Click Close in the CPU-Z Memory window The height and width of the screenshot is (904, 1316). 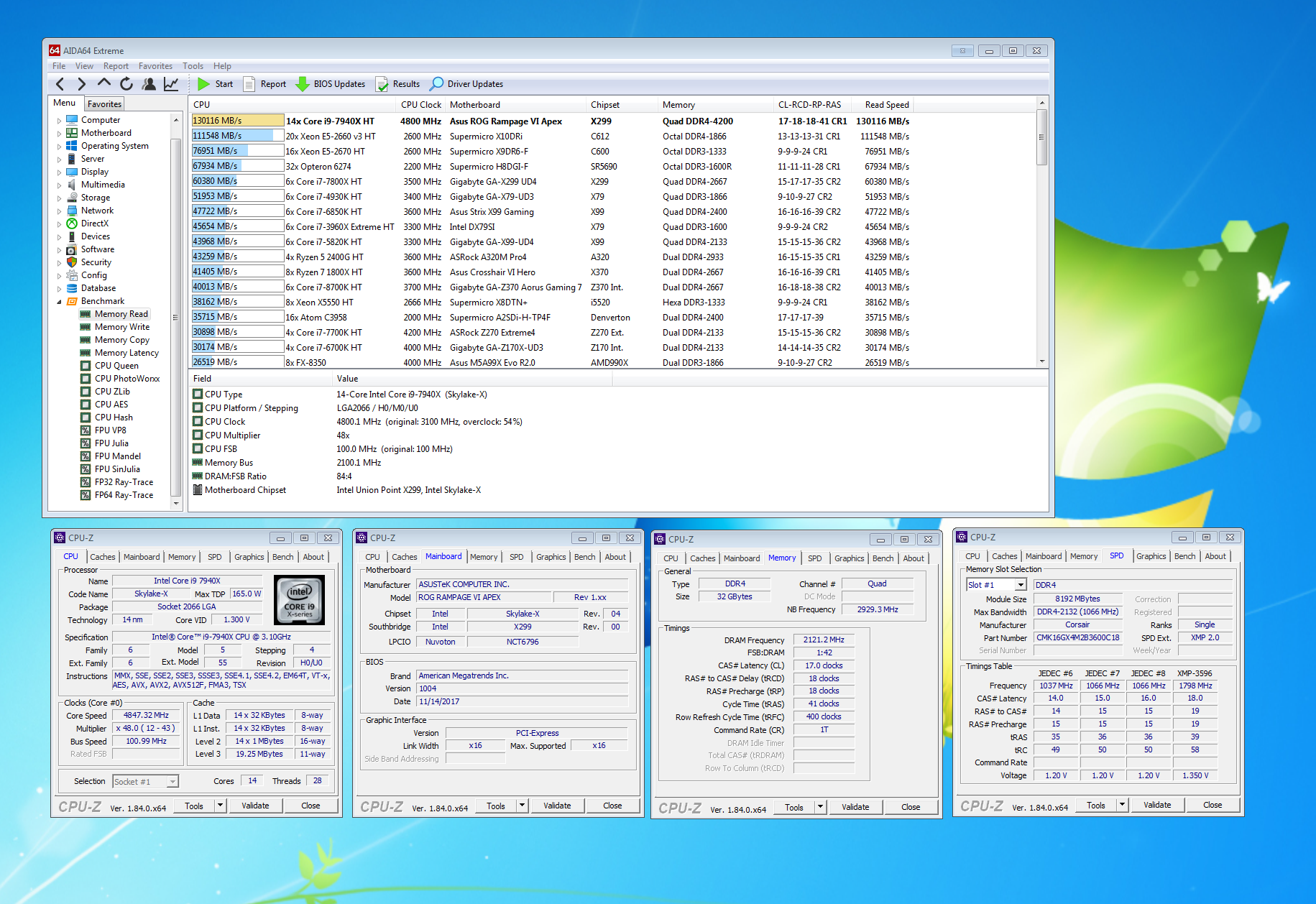pyautogui.click(x=911, y=807)
